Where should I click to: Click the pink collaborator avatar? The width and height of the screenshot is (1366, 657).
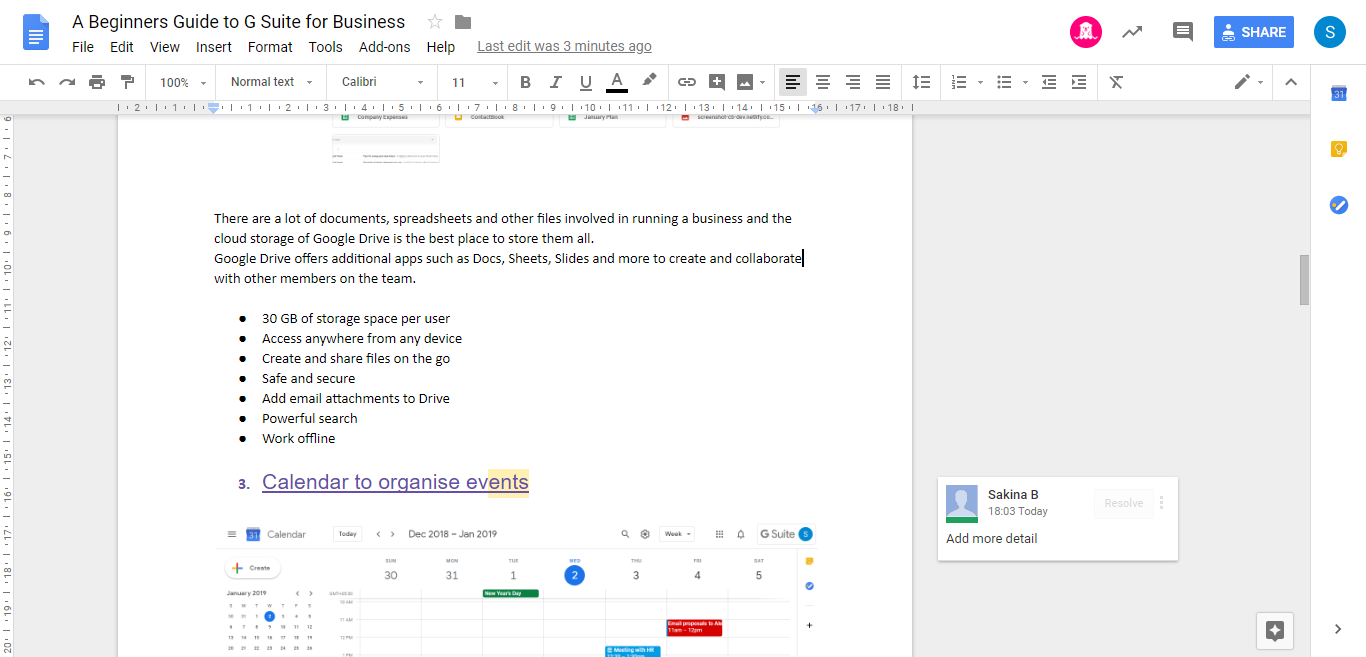(1086, 32)
